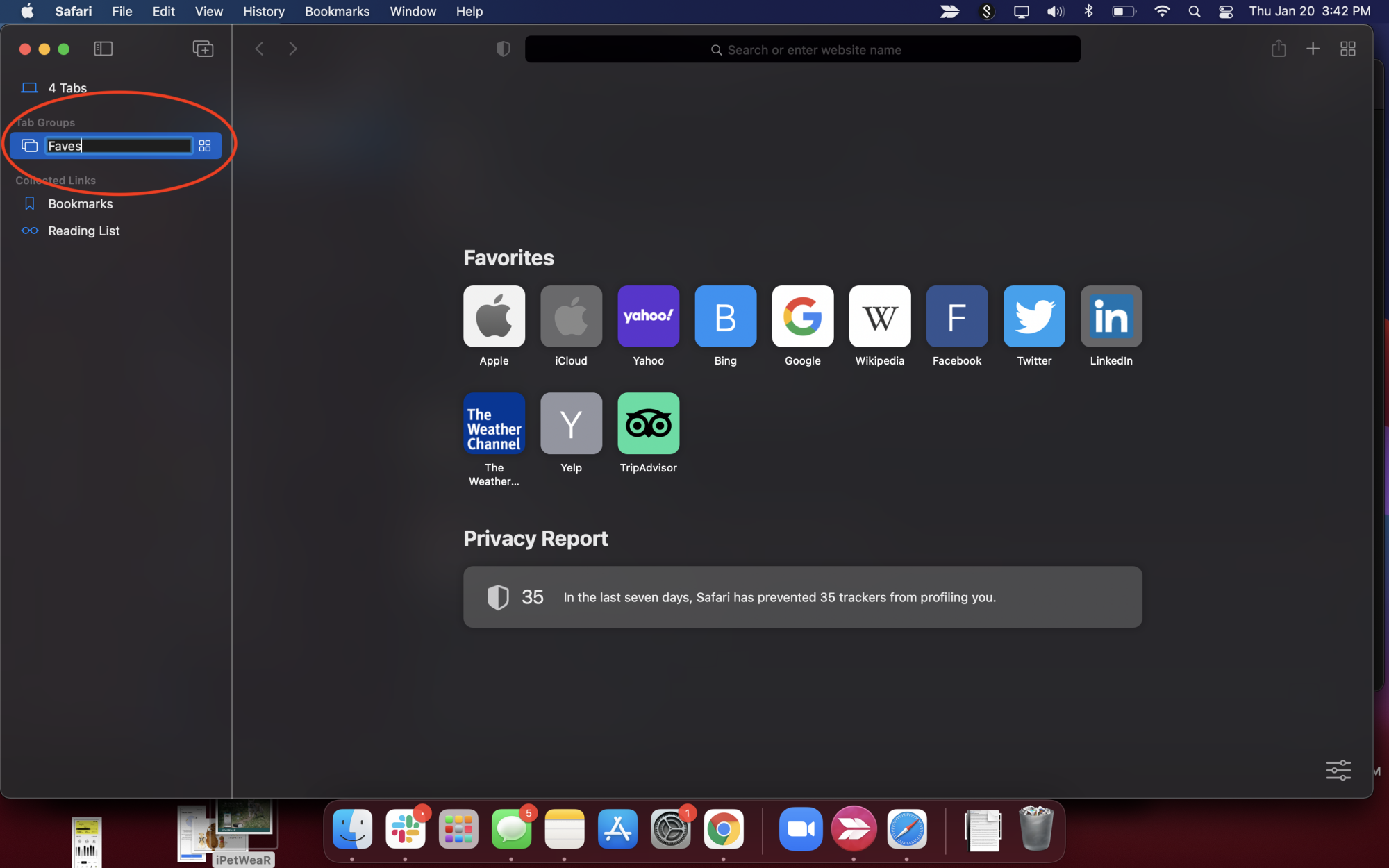
Task: Open the Bookmarks menu in the menu bar
Action: point(337,11)
